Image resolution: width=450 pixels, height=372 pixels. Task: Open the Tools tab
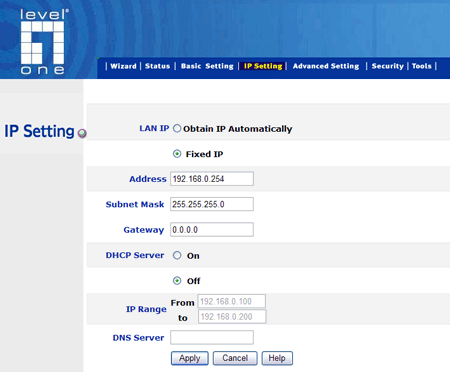[x=422, y=66]
